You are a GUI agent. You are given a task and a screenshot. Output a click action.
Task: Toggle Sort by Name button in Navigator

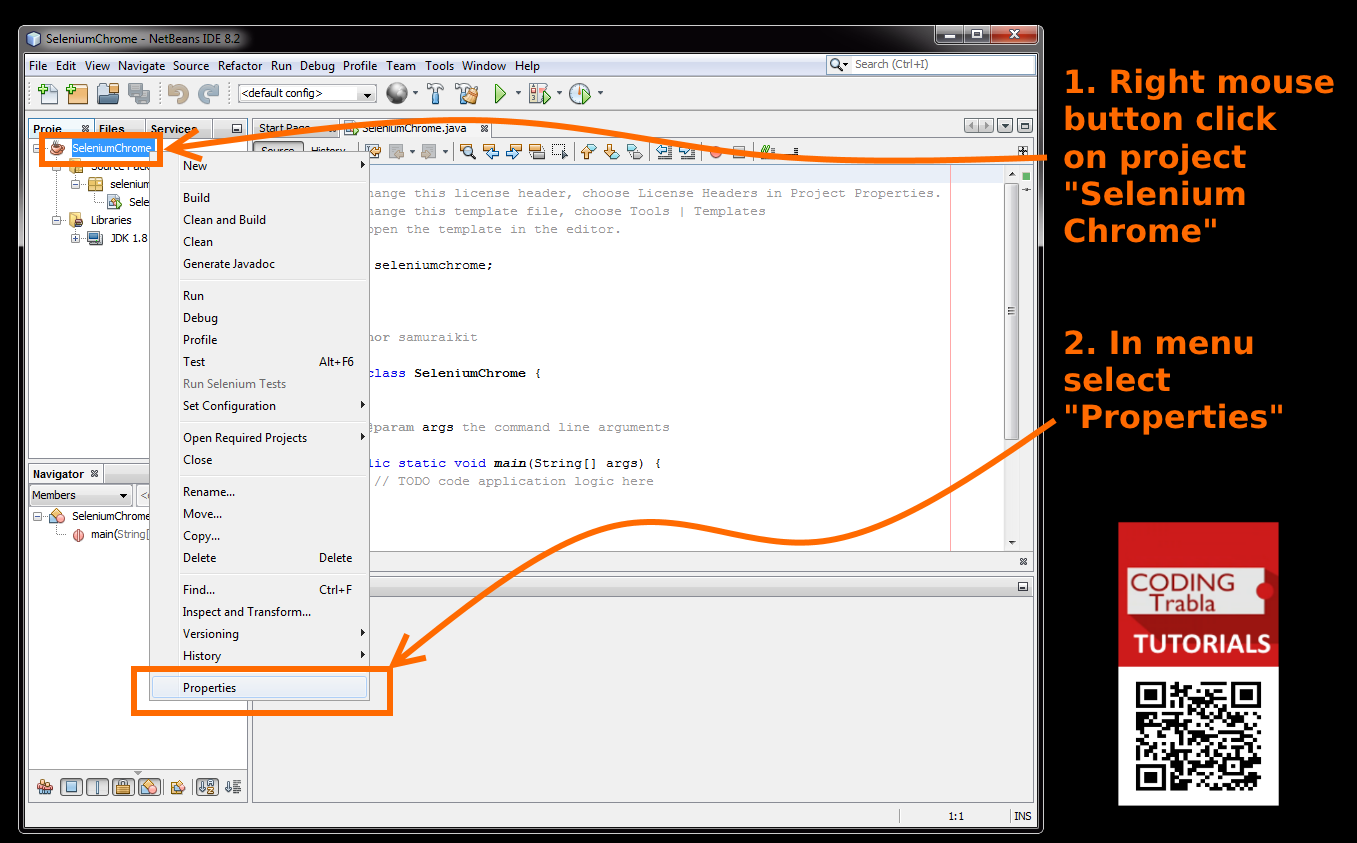pyautogui.click(x=207, y=787)
